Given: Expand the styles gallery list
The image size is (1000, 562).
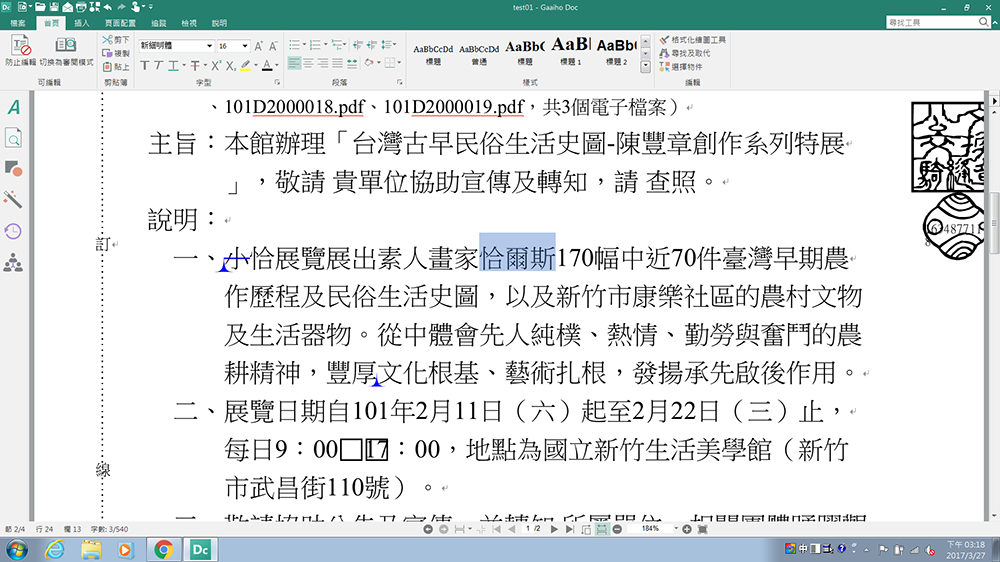Looking at the screenshot, I should pos(645,66).
